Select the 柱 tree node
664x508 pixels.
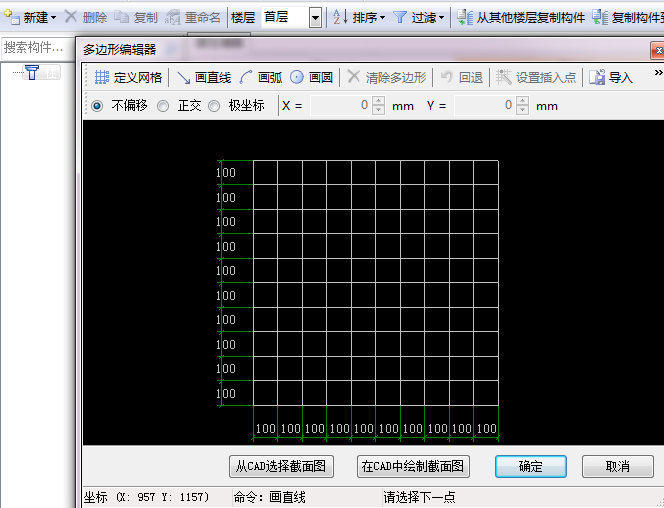pos(42,72)
